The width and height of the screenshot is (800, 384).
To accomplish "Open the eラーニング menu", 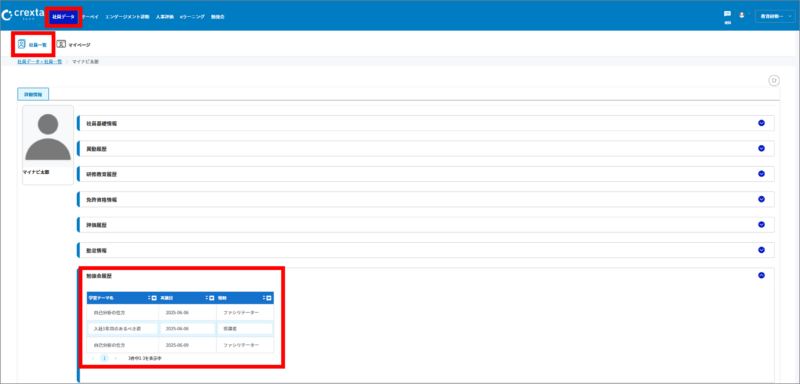I will [x=192, y=17].
